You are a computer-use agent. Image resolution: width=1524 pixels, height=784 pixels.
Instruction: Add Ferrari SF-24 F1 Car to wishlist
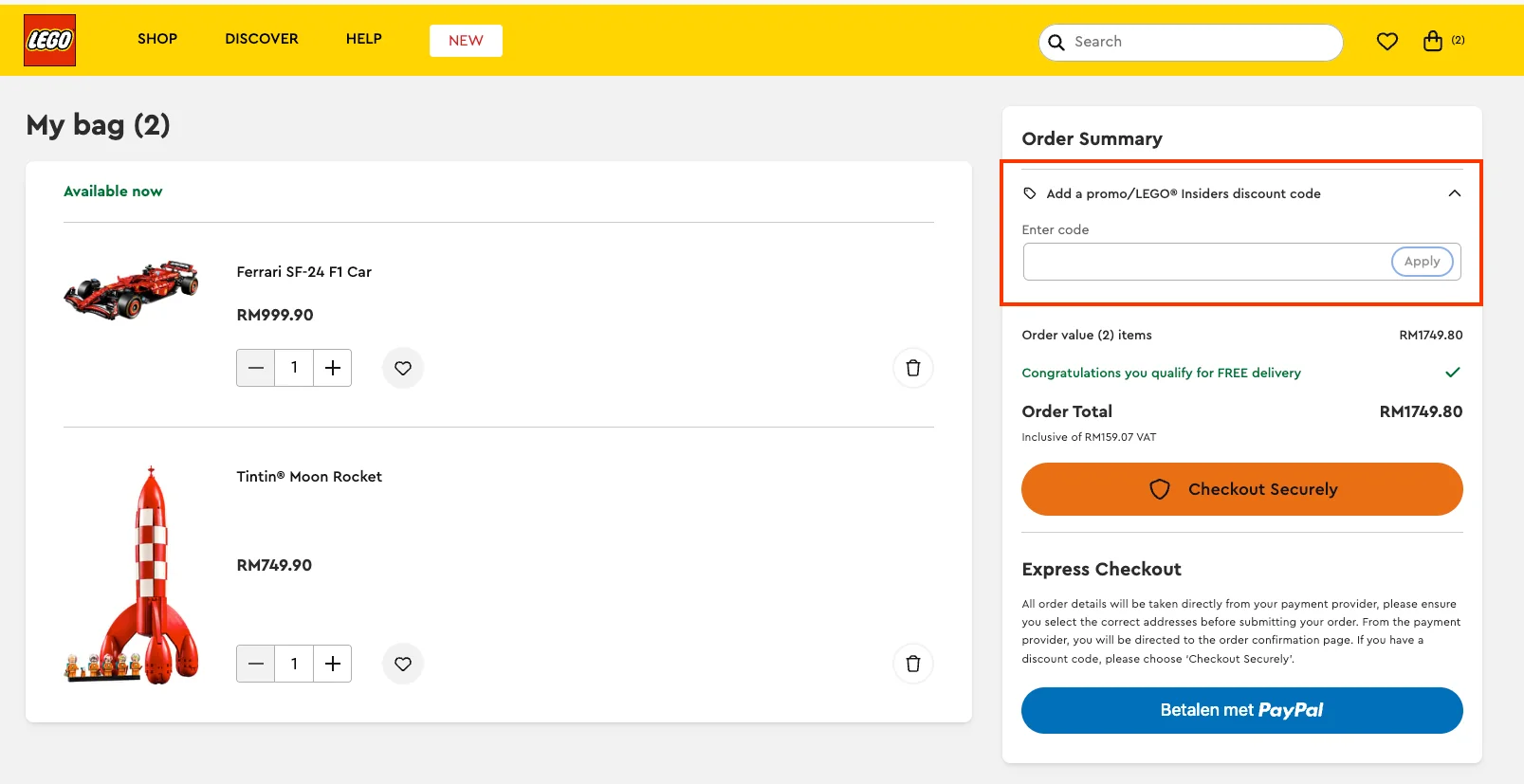(403, 368)
